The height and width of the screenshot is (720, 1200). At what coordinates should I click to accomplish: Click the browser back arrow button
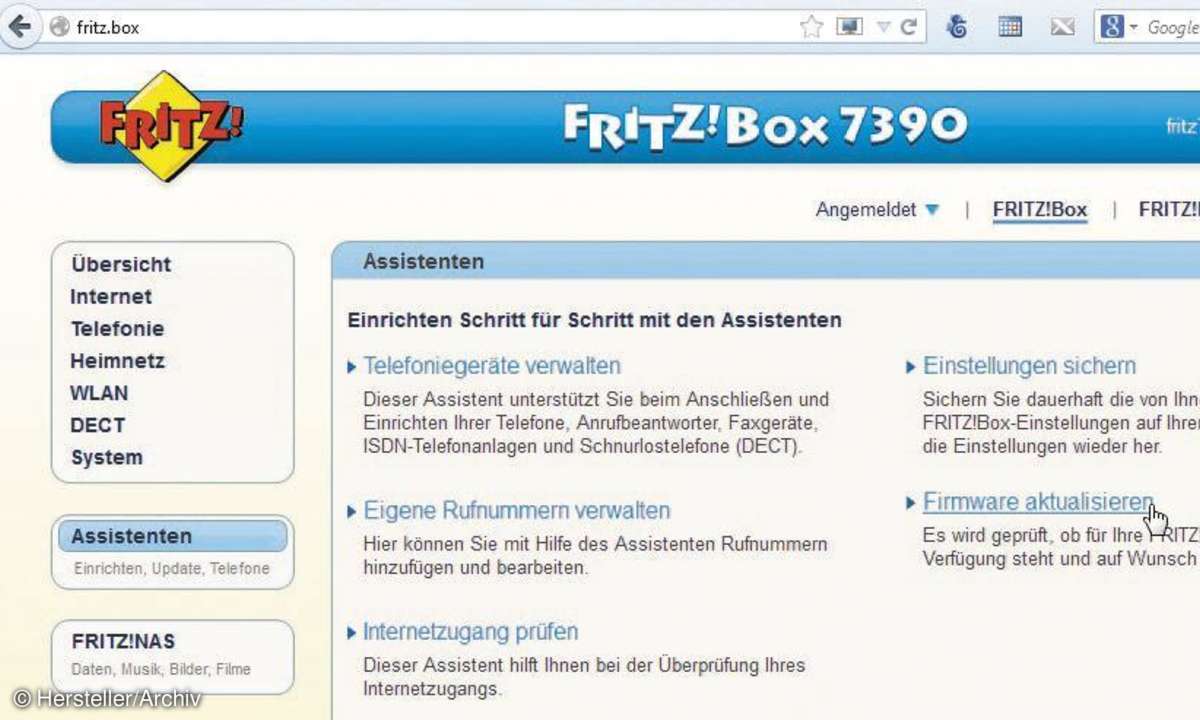coord(18,26)
